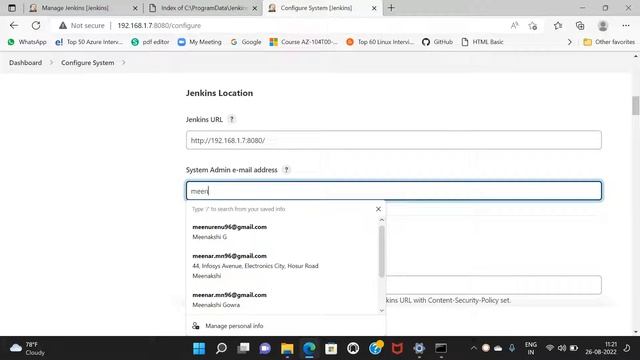Viewport: 640px width, 360px height.
Task: Open WhatsApp bookmark
Action: (x=27, y=42)
